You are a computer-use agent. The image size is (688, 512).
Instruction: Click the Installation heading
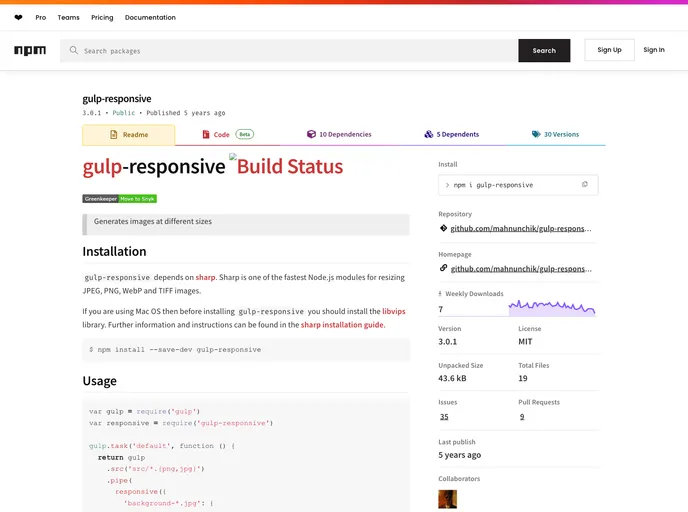tap(114, 251)
